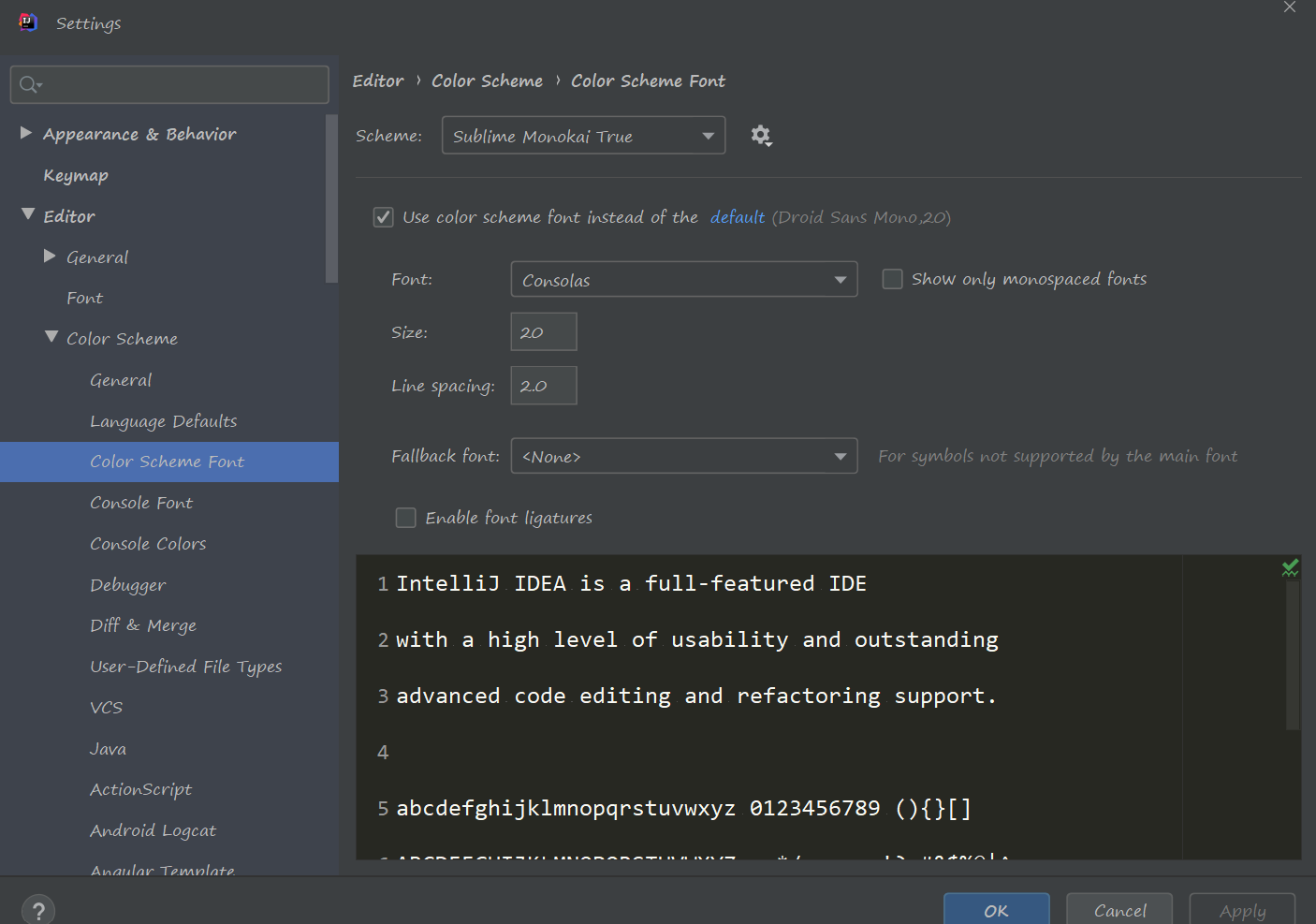Click the OK button
The image size is (1316, 924).
[997, 909]
